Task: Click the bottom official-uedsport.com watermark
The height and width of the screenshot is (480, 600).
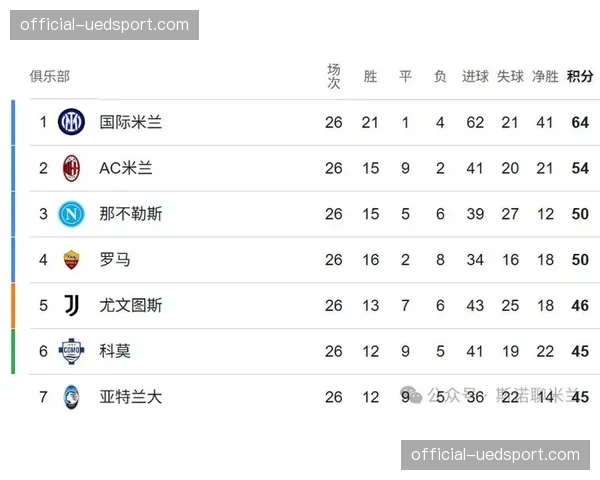Action: [x=495, y=455]
